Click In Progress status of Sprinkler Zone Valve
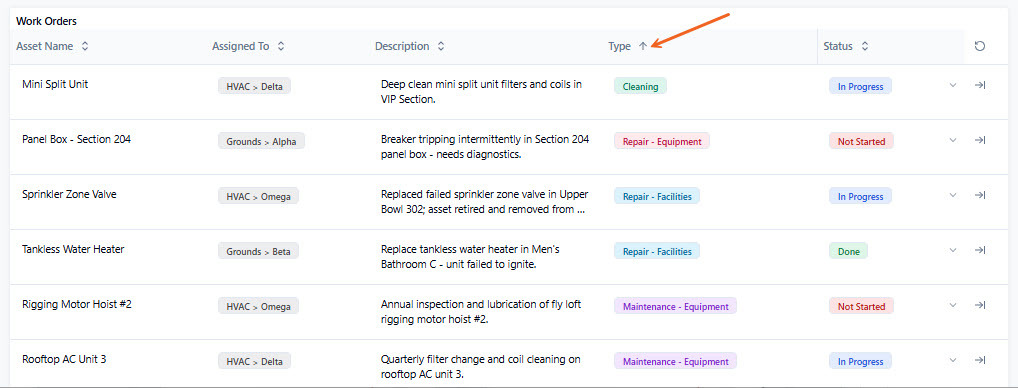The image size is (1018, 388). point(860,197)
